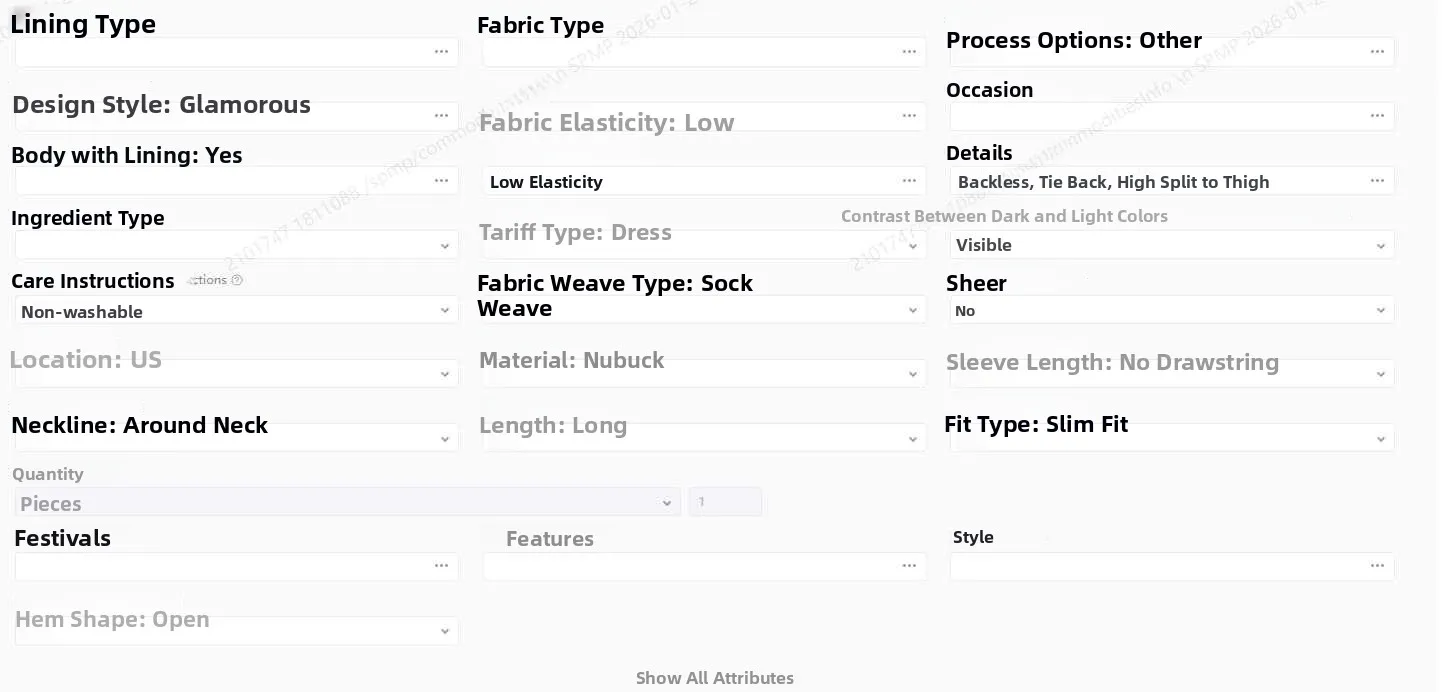This screenshot has height=692, width=1455.
Task: Open the Process Options ellipsis menu
Action: (1377, 52)
